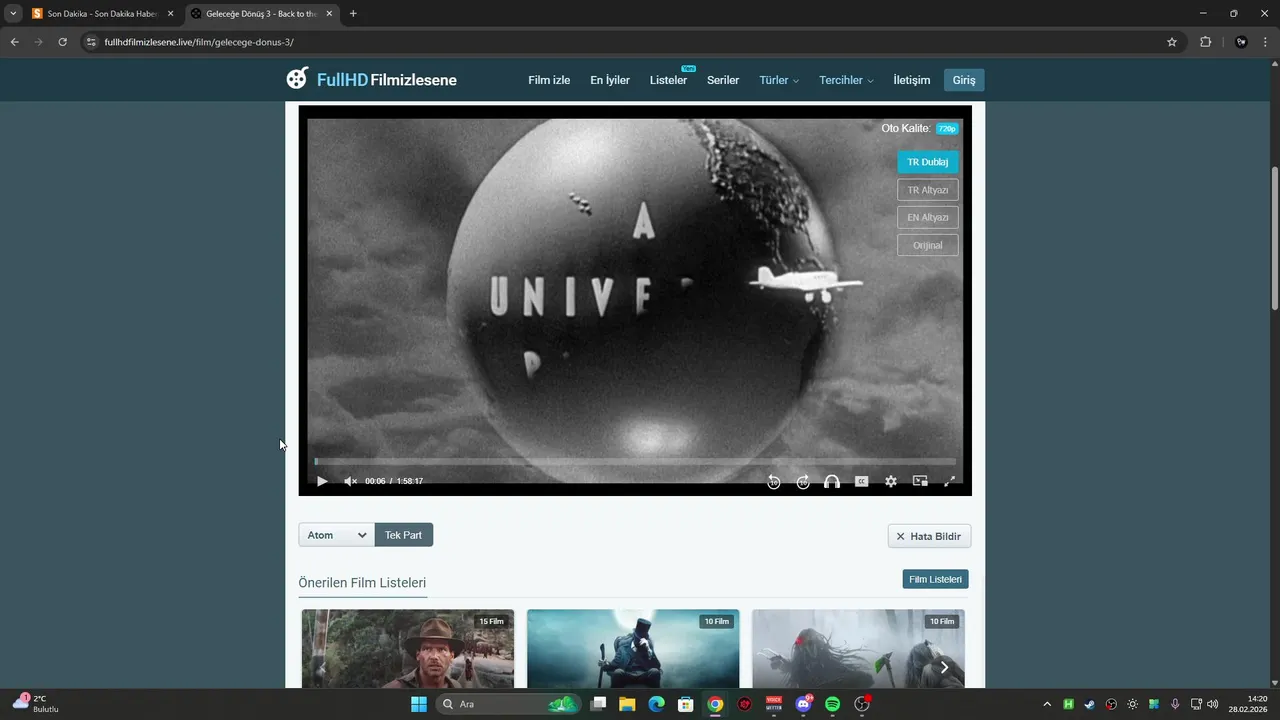The width and height of the screenshot is (1280, 720).
Task: Open audio track headphones icon
Action: tap(832, 481)
